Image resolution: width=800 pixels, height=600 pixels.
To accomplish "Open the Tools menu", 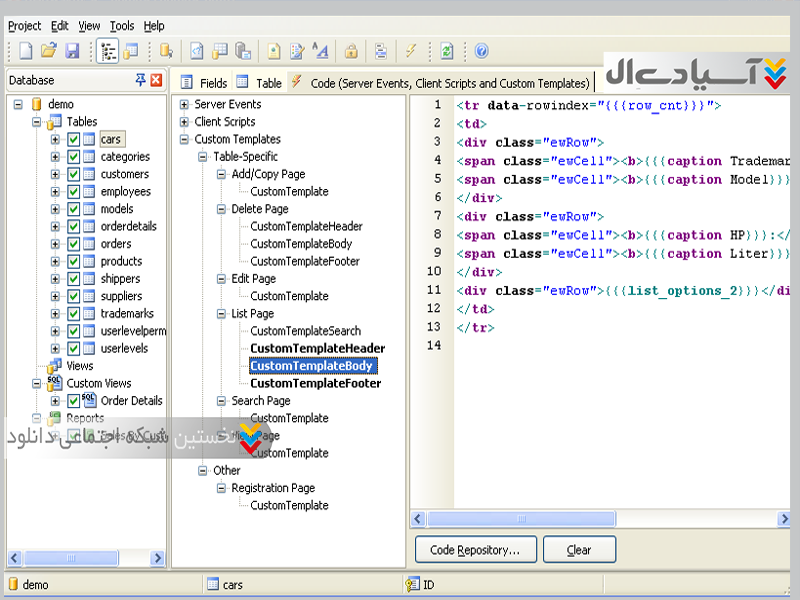I will pos(121,26).
